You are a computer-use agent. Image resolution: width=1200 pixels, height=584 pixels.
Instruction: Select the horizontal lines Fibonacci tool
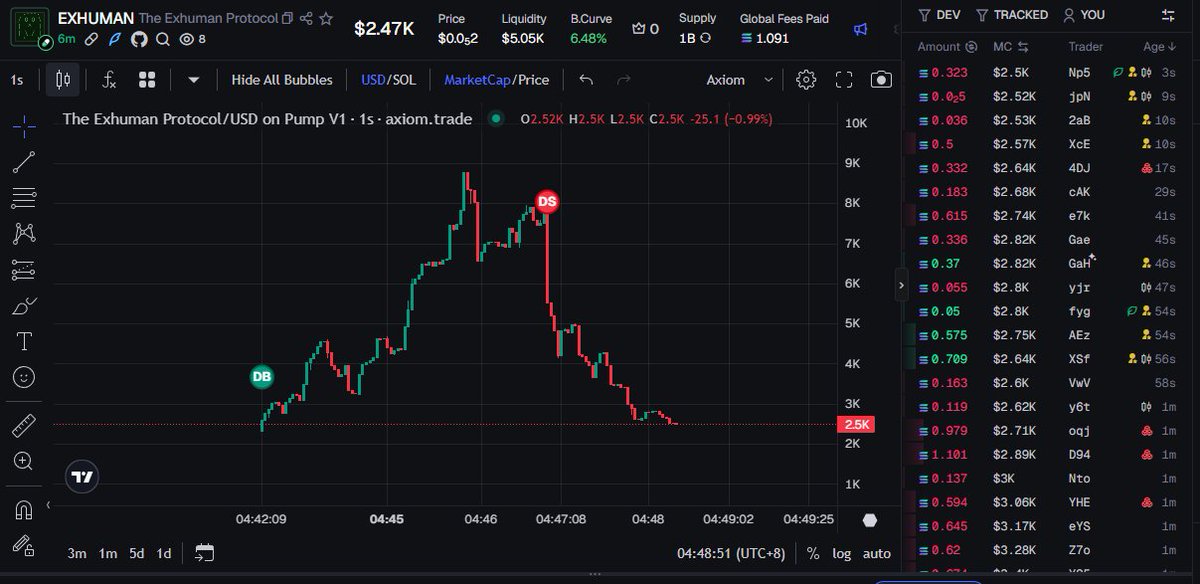(x=25, y=197)
